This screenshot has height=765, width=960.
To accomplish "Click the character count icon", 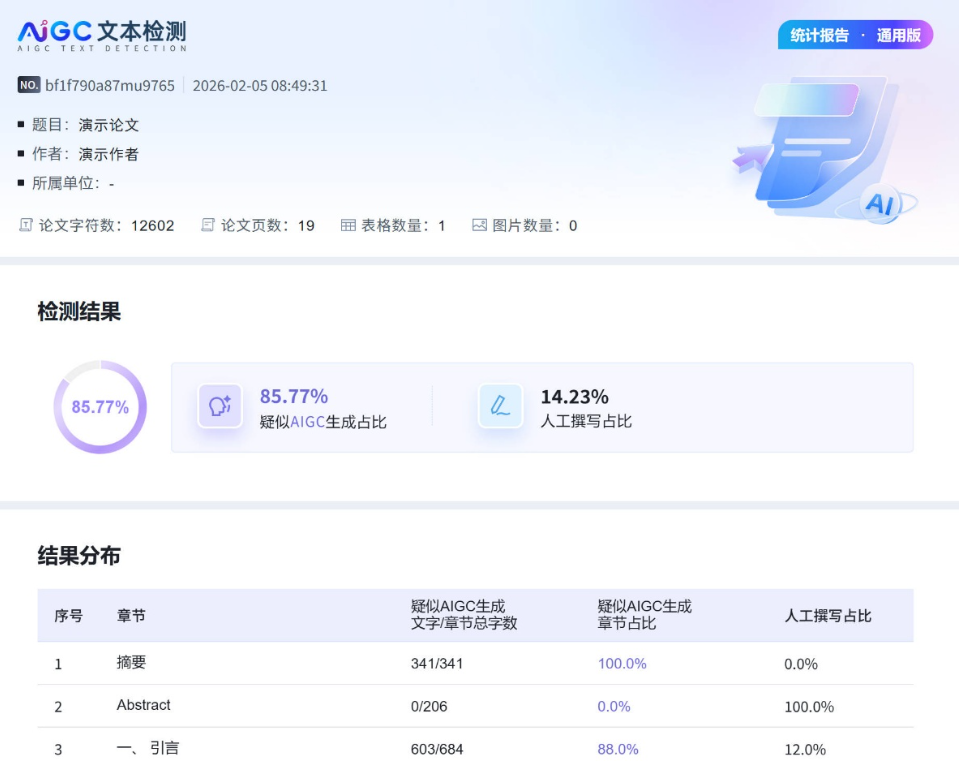I will (26, 225).
